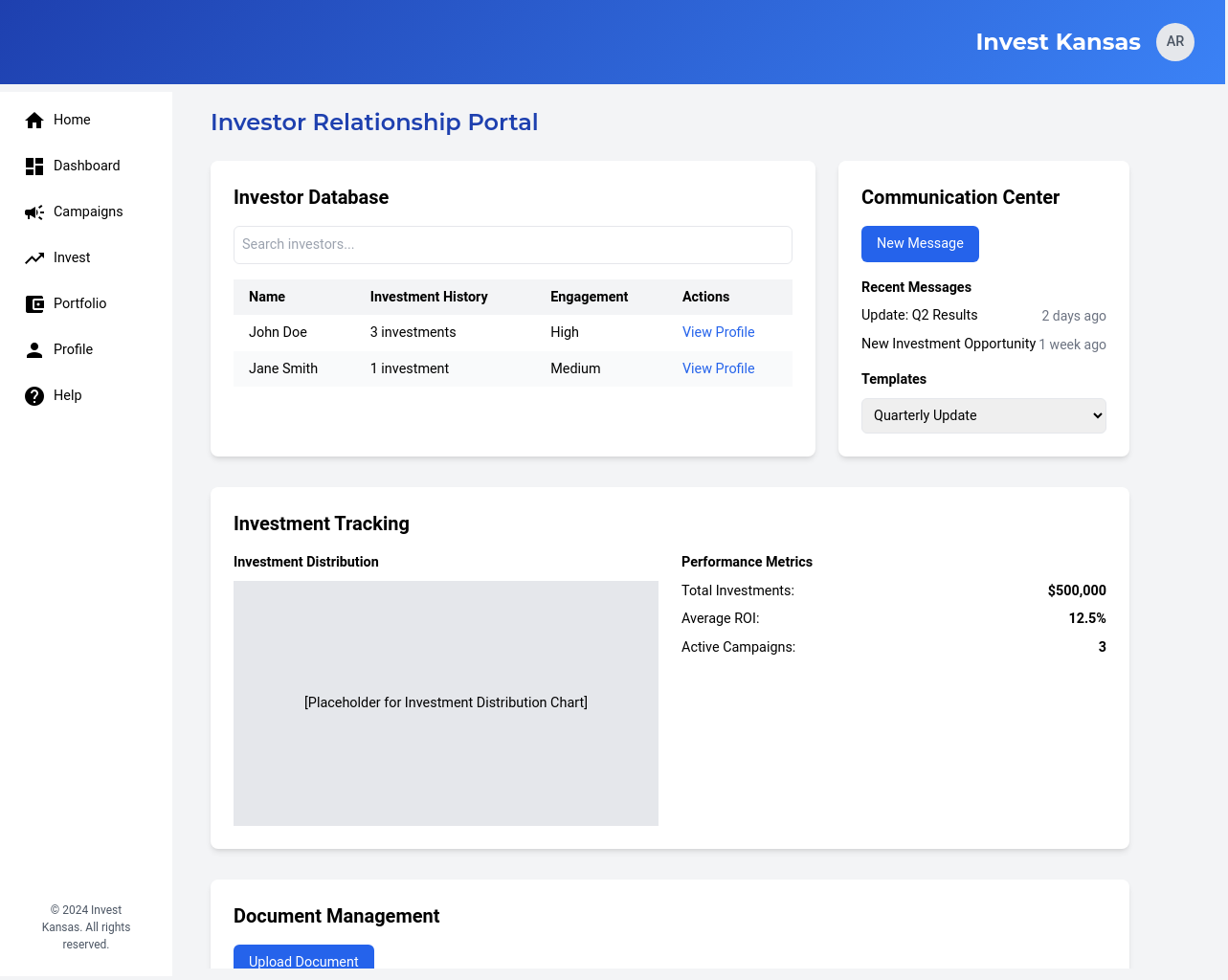Click the Help question mark icon
This screenshot has width=1228, height=980.
pyautogui.click(x=34, y=395)
